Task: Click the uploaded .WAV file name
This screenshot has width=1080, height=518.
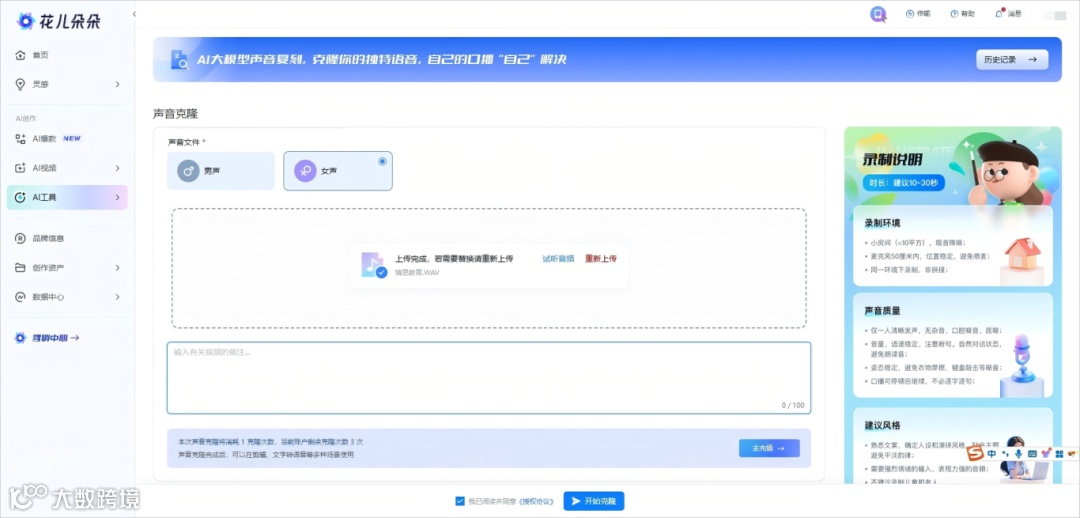Action: click(417, 273)
